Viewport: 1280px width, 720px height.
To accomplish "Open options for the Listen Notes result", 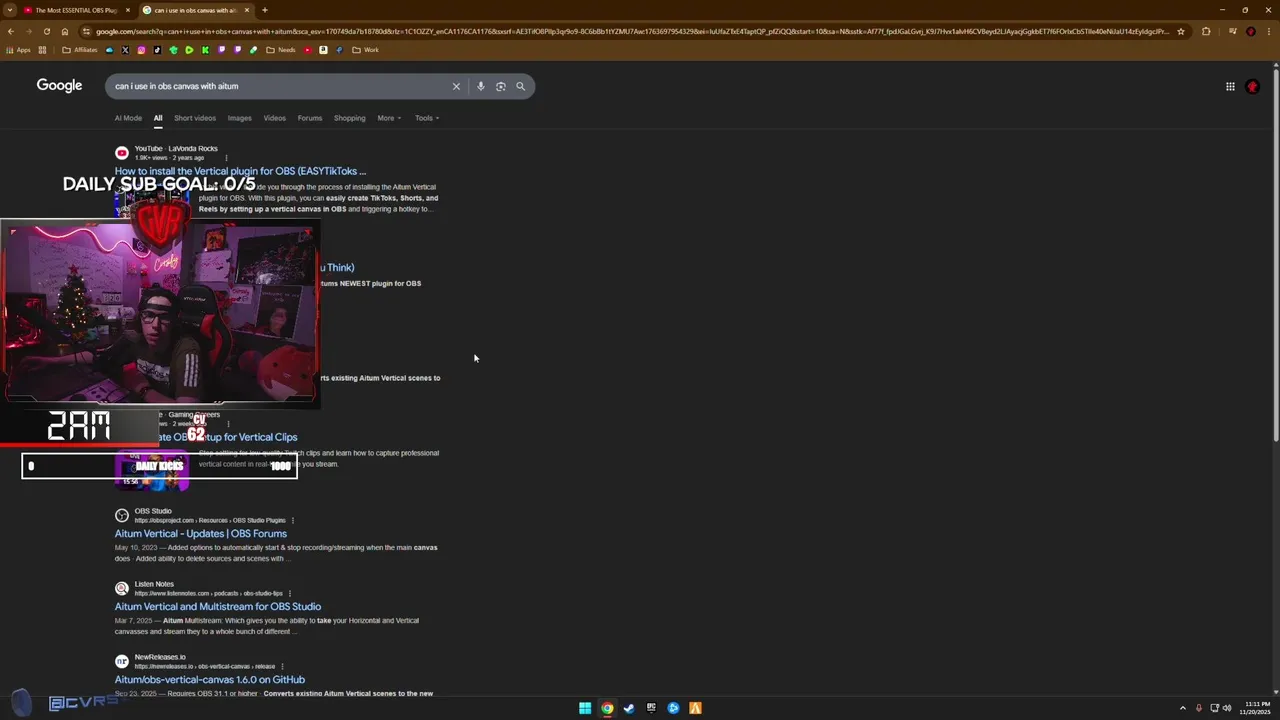I will (289, 593).
